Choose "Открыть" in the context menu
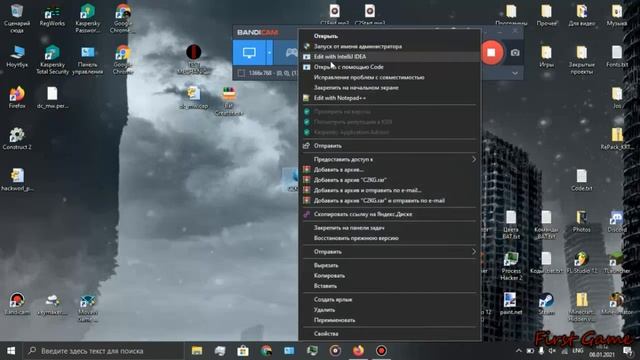640x360 pixels. pyautogui.click(x=389, y=36)
